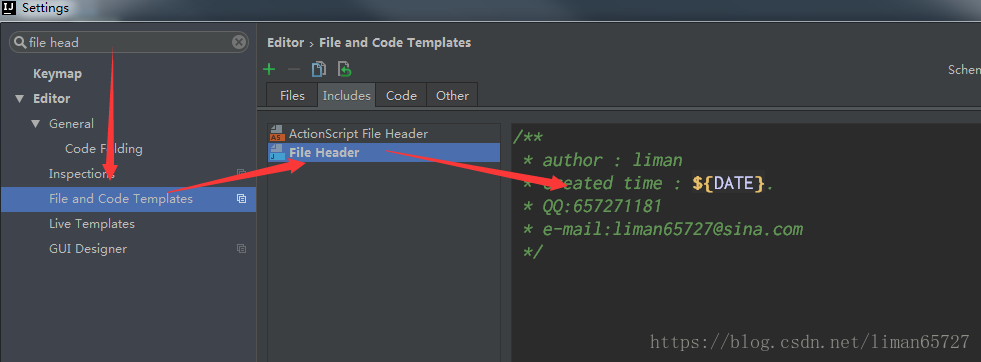
Task: Click into the 'file head' search field
Action: (128, 43)
